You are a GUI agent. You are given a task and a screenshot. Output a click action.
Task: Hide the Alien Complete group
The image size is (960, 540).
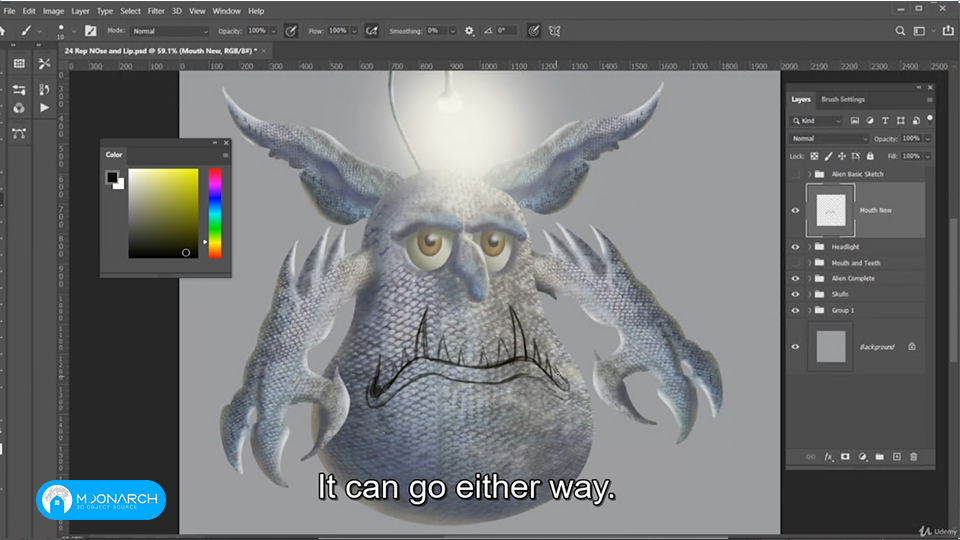pos(795,279)
